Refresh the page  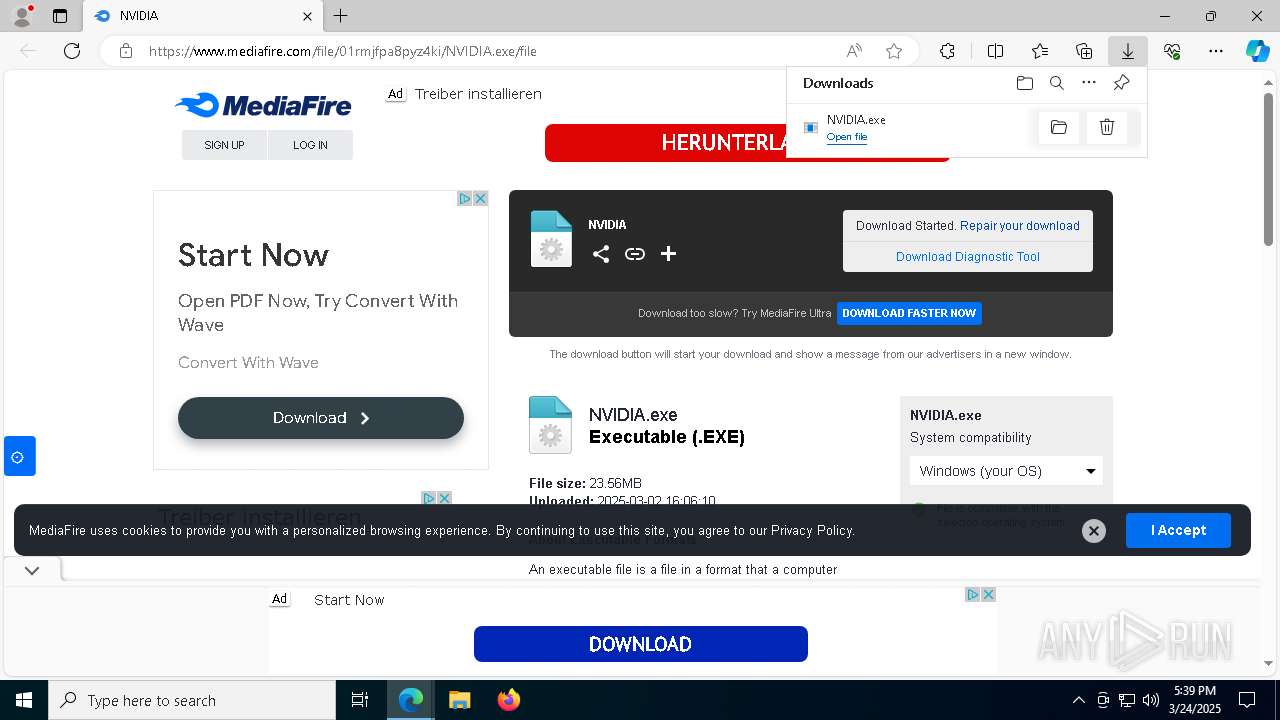point(72,51)
